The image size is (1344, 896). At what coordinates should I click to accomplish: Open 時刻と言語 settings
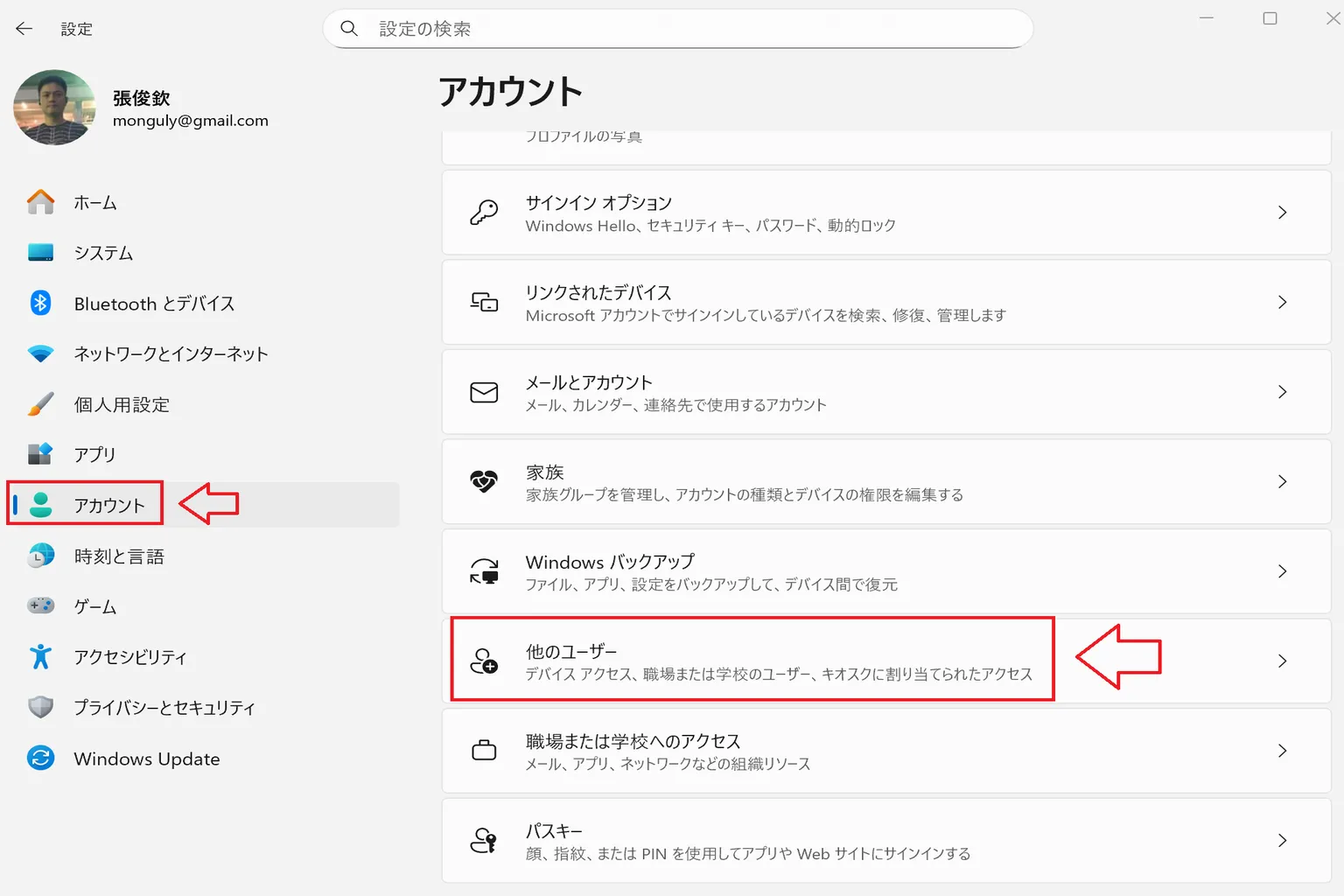tap(119, 556)
